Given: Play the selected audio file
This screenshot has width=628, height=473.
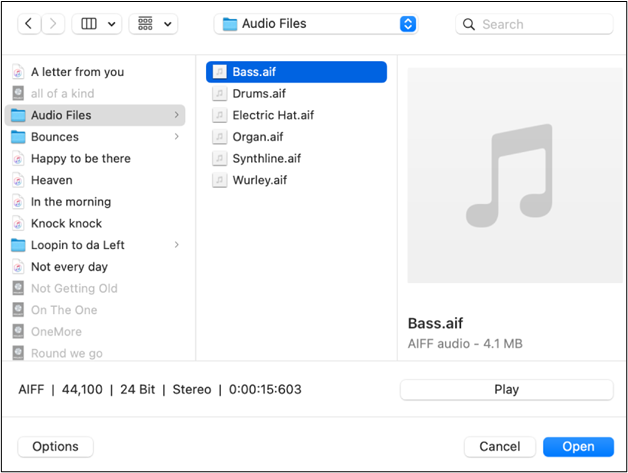Looking at the screenshot, I should pyautogui.click(x=507, y=390).
